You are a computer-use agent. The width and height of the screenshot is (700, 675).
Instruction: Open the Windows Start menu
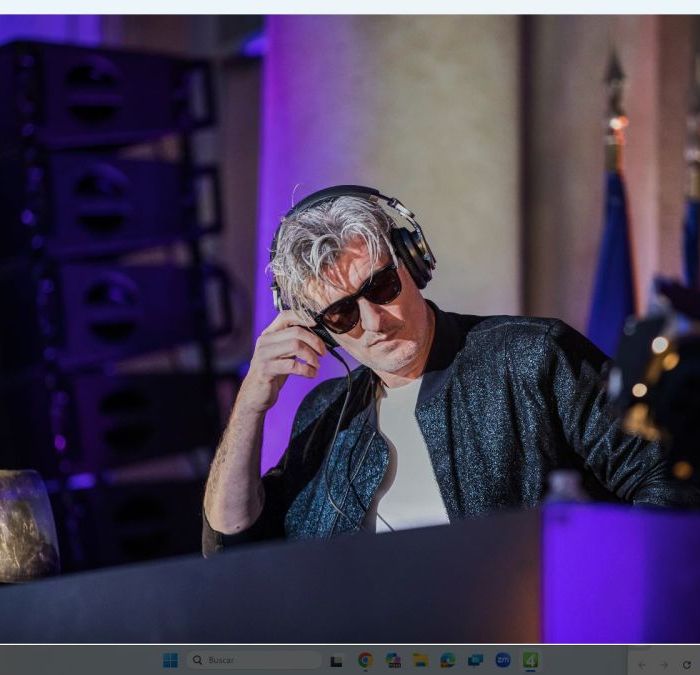[170, 660]
